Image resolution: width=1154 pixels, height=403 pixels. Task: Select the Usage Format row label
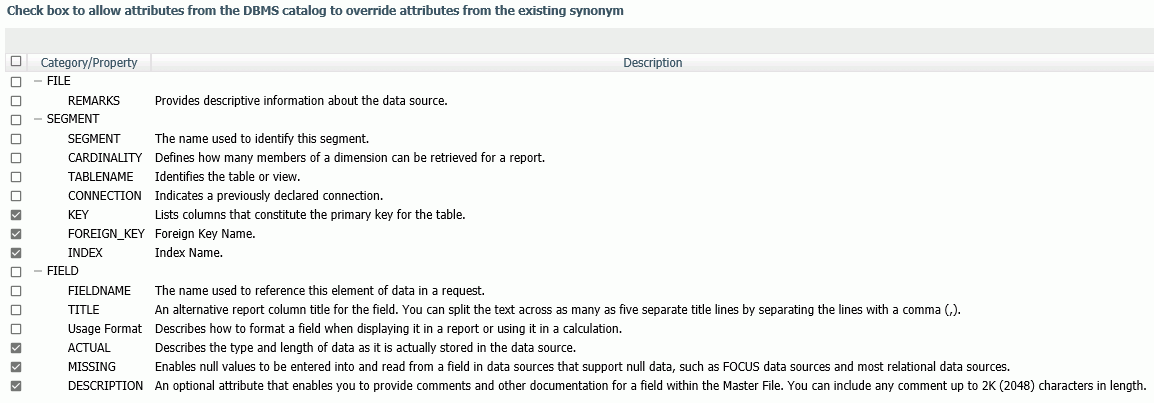(105, 329)
